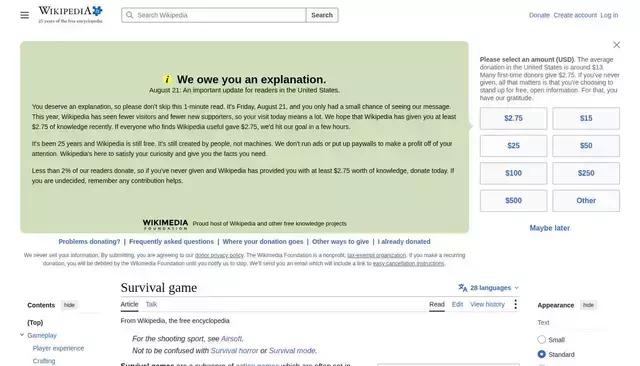This screenshot has width=640, height=366.
Task: Select the $25 donation amount
Action: (513, 146)
